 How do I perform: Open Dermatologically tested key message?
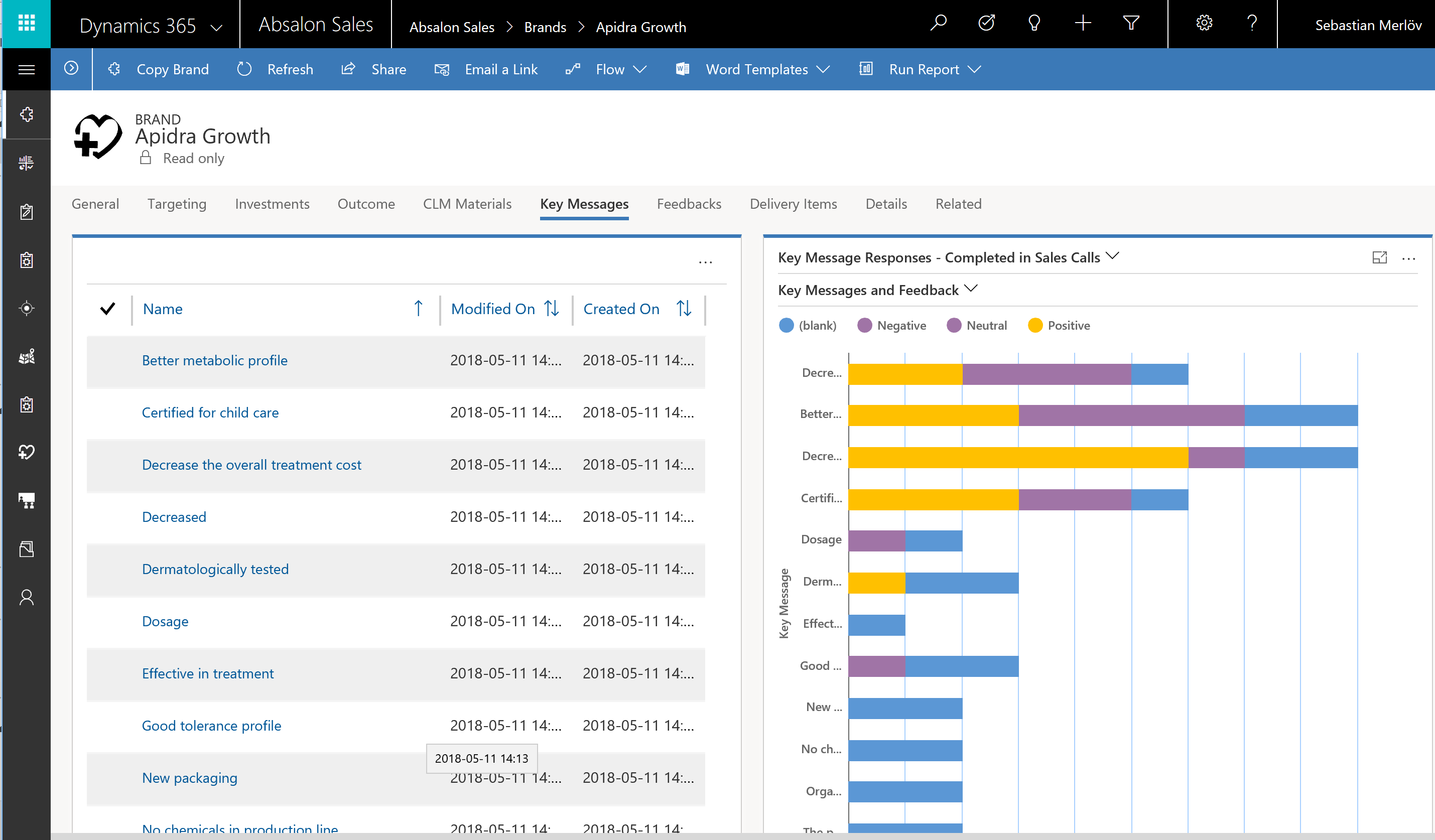[x=215, y=569]
